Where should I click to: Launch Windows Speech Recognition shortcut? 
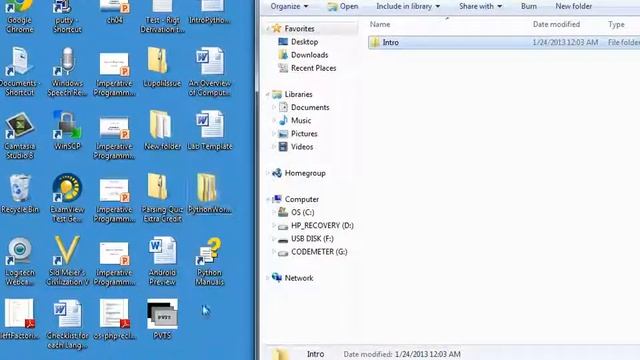tap(67, 72)
